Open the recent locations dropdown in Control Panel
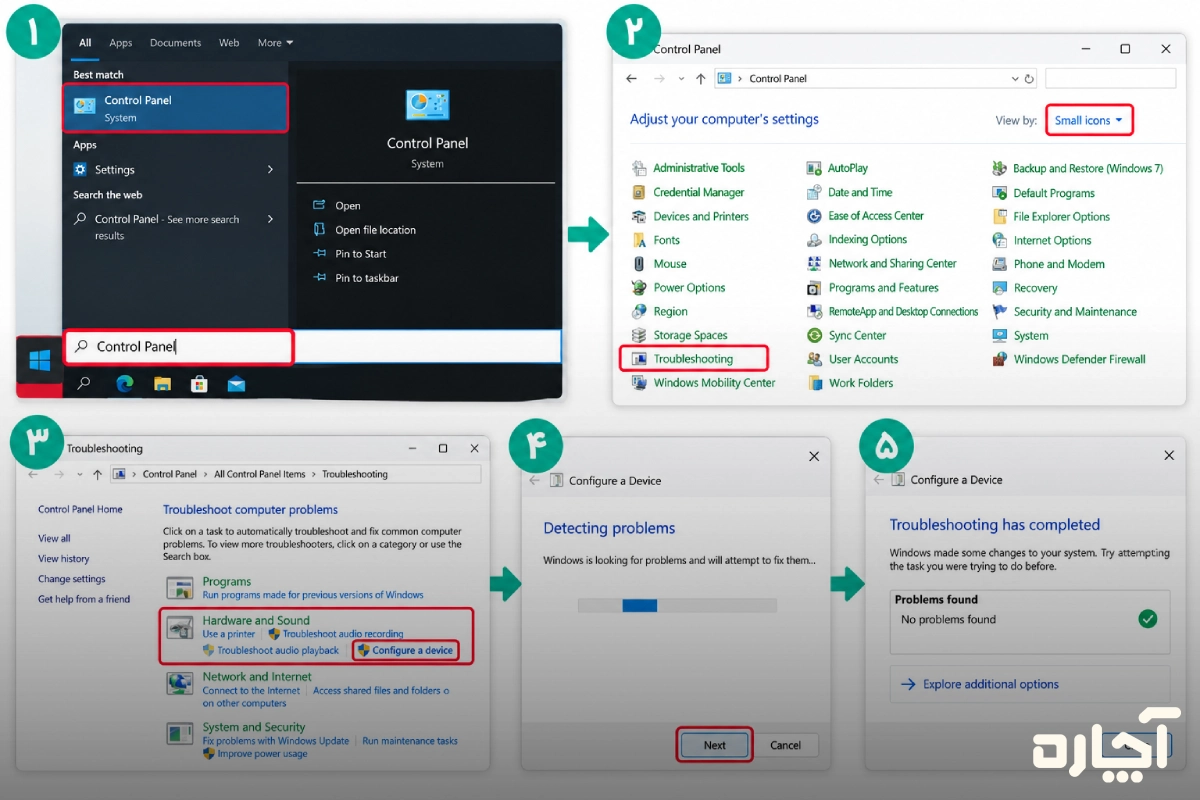1200x800 pixels. click(681, 78)
